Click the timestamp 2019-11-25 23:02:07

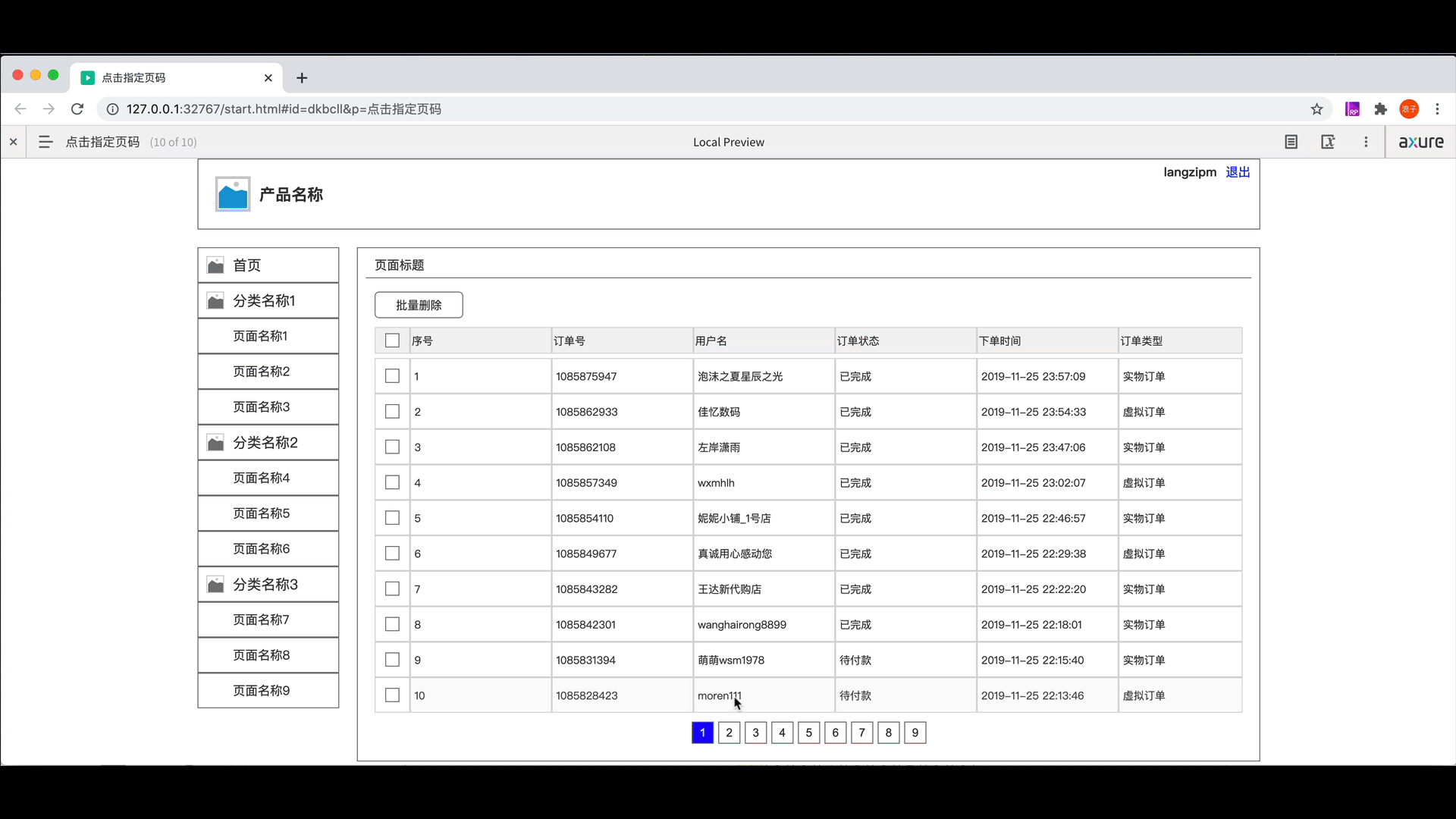click(x=1033, y=483)
